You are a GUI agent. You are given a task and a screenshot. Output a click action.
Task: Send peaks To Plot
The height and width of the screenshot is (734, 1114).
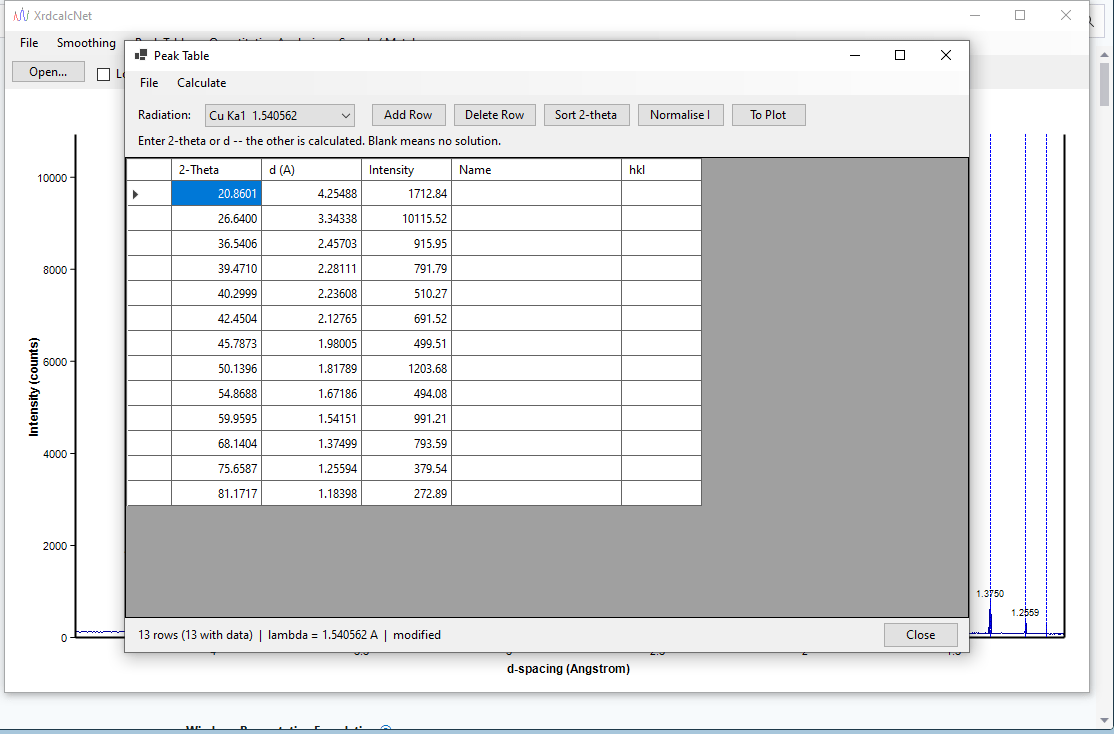tap(768, 115)
